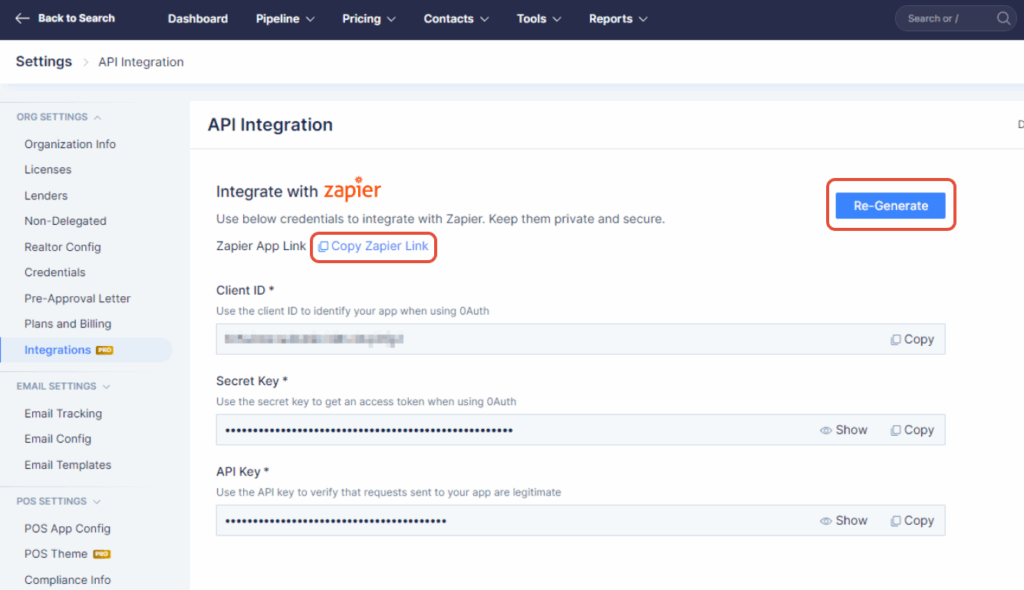Click the copy icon in Secret Key field
This screenshot has width=1024, height=590.
(895, 430)
